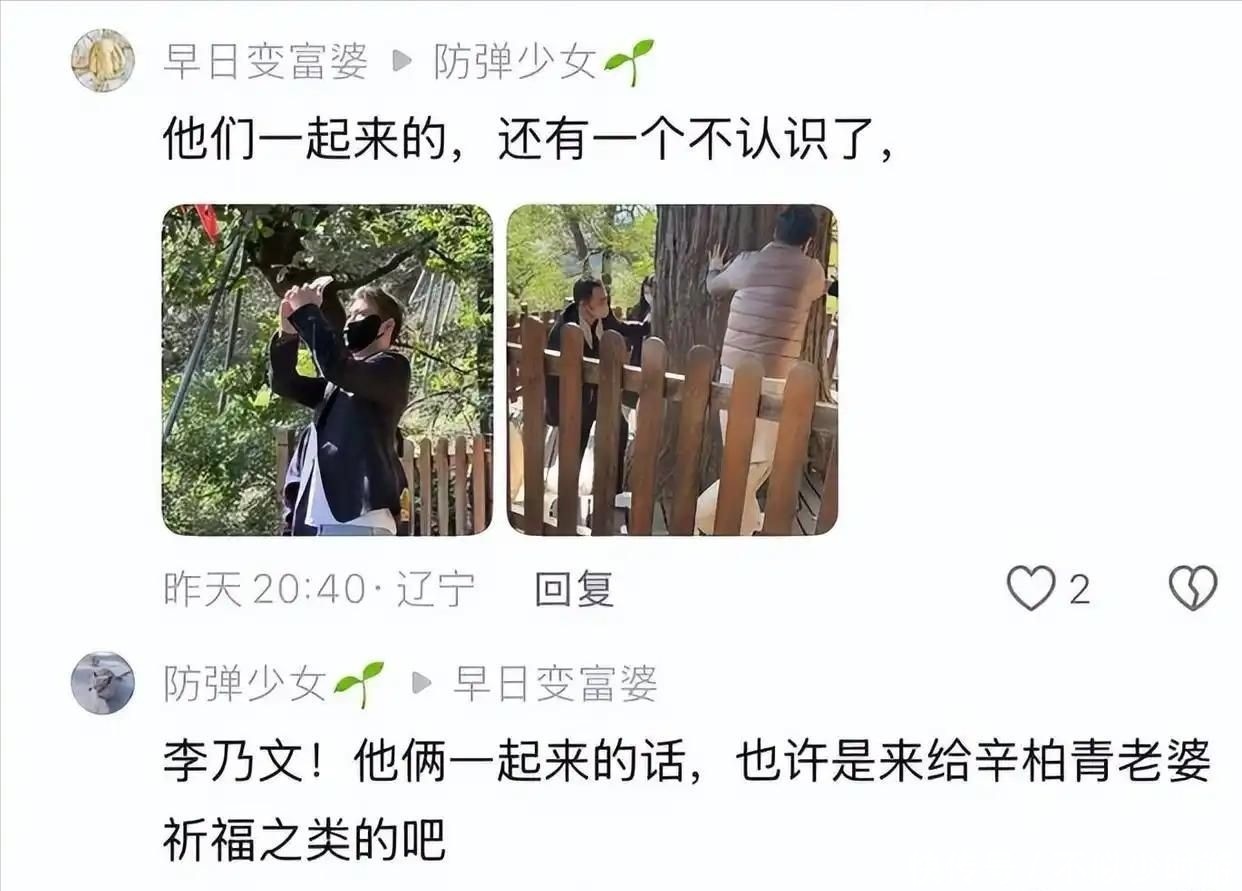Open the avatar of commenter 早日变富婆
The image size is (1242, 891).
point(102,61)
